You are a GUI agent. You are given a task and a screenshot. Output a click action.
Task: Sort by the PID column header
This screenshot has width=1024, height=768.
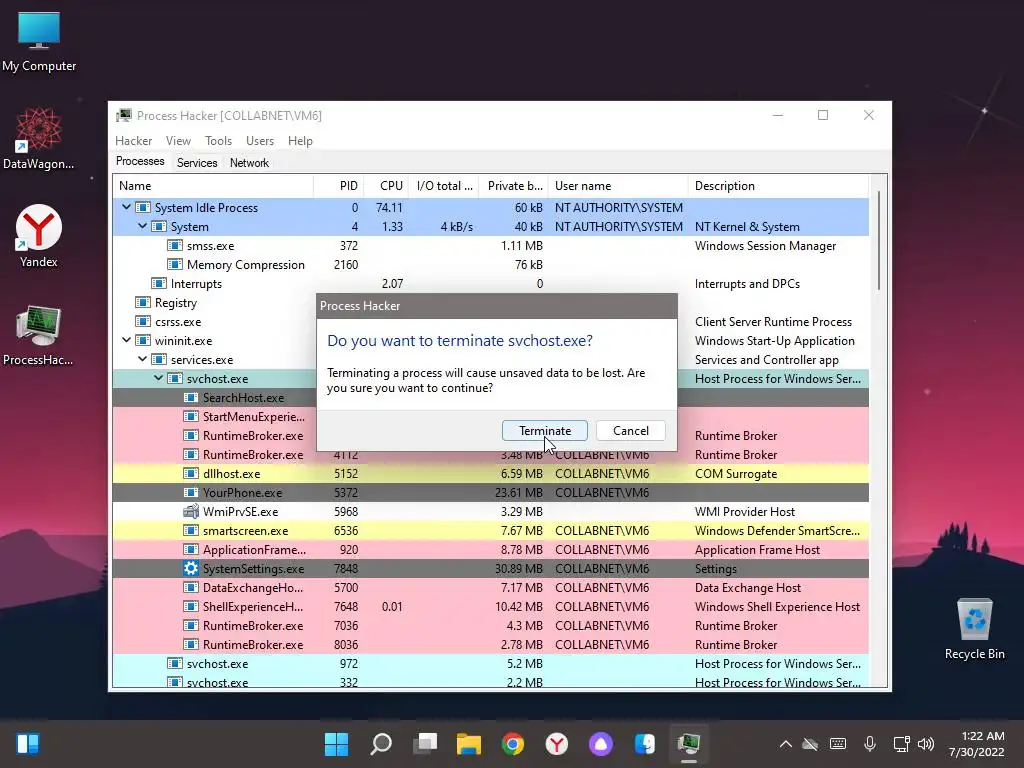pos(338,185)
